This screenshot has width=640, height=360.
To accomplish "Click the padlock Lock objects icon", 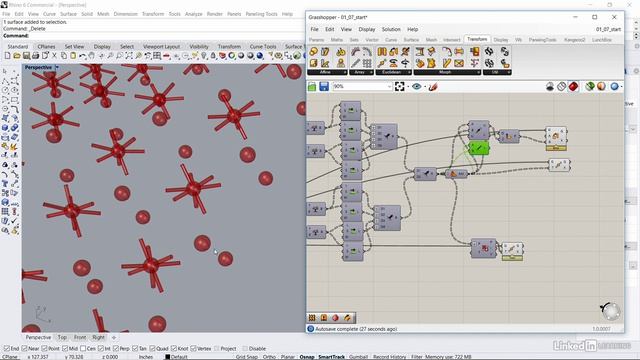I will point(213,56).
